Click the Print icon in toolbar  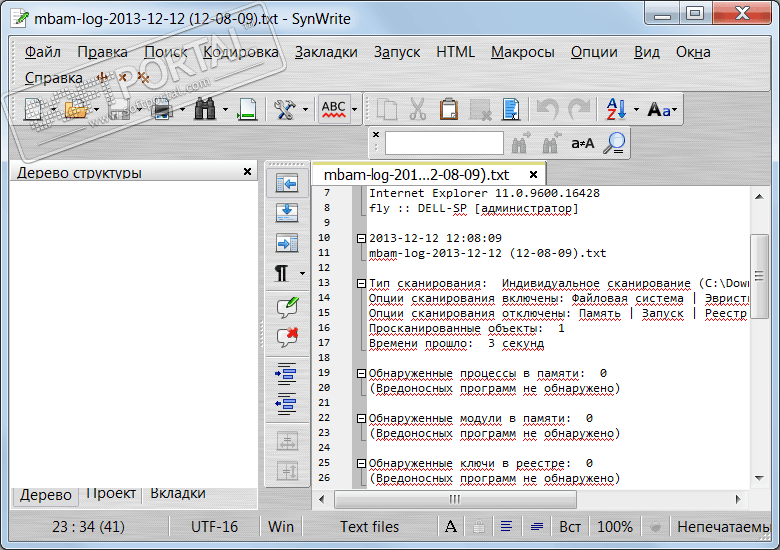pyautogui.click(x=162, y=109)
